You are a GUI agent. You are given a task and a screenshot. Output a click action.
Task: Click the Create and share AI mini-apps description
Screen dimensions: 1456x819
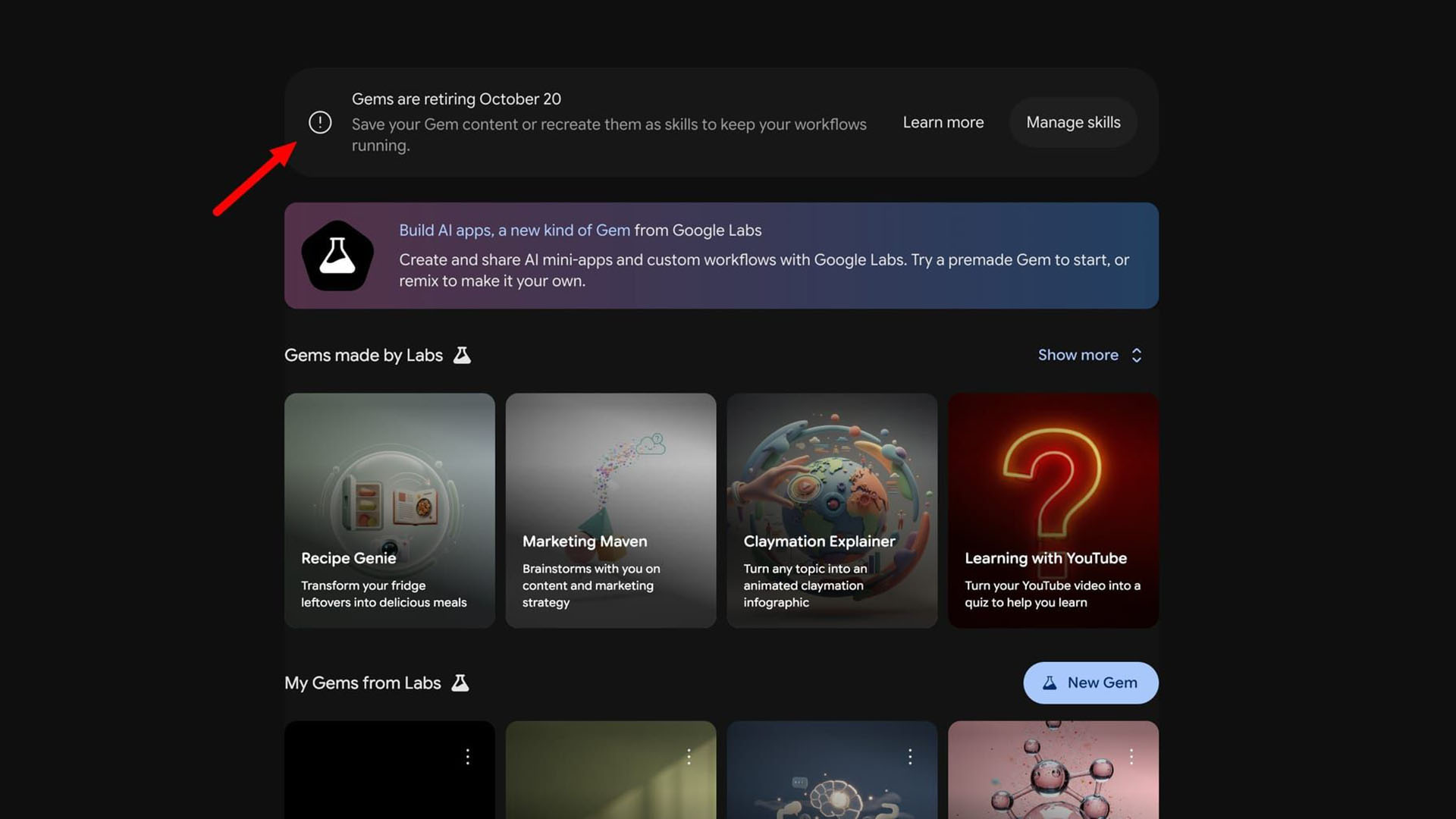(764, 270)
